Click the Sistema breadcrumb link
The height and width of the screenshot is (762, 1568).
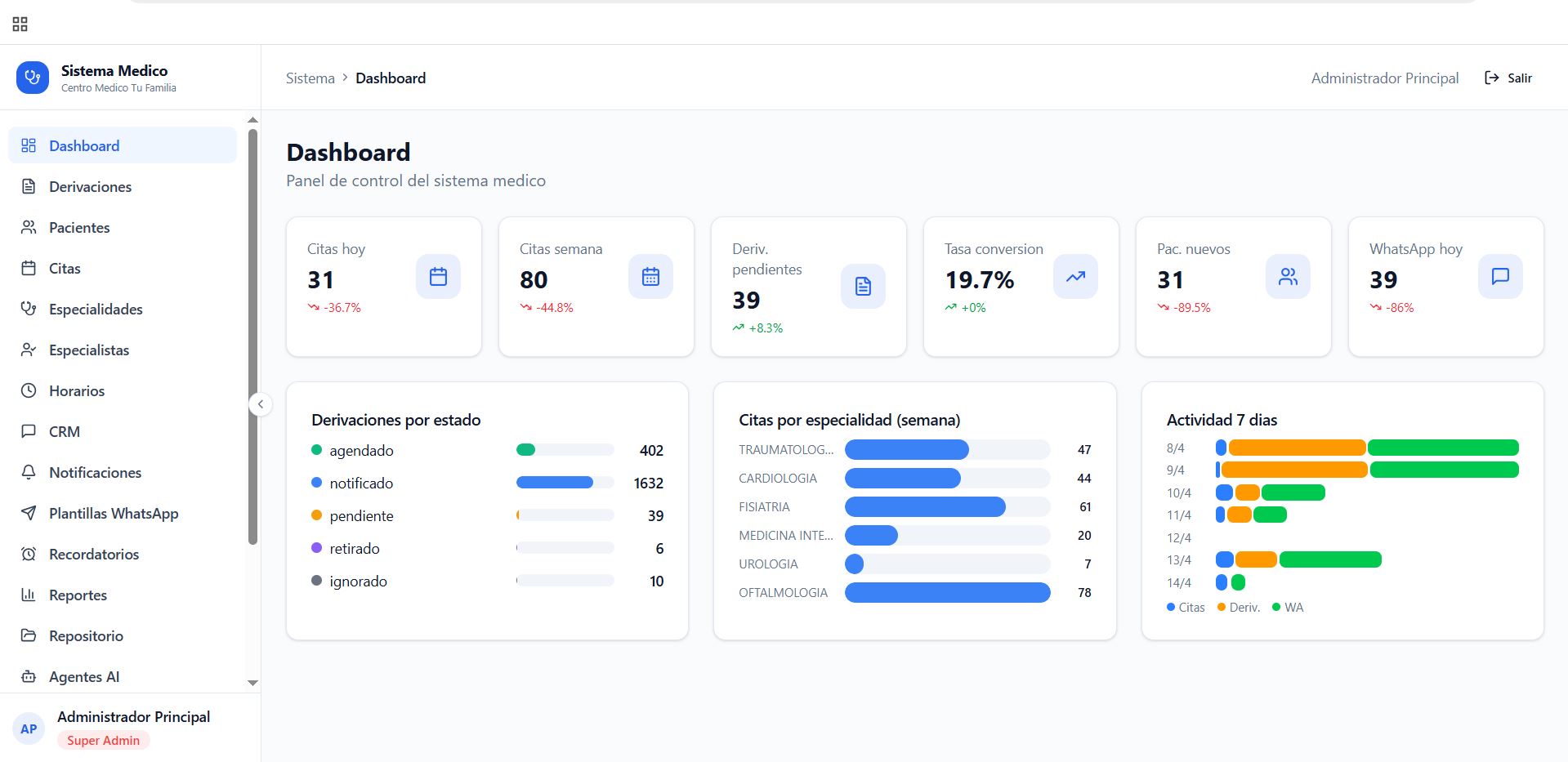[x=310, y=78]
